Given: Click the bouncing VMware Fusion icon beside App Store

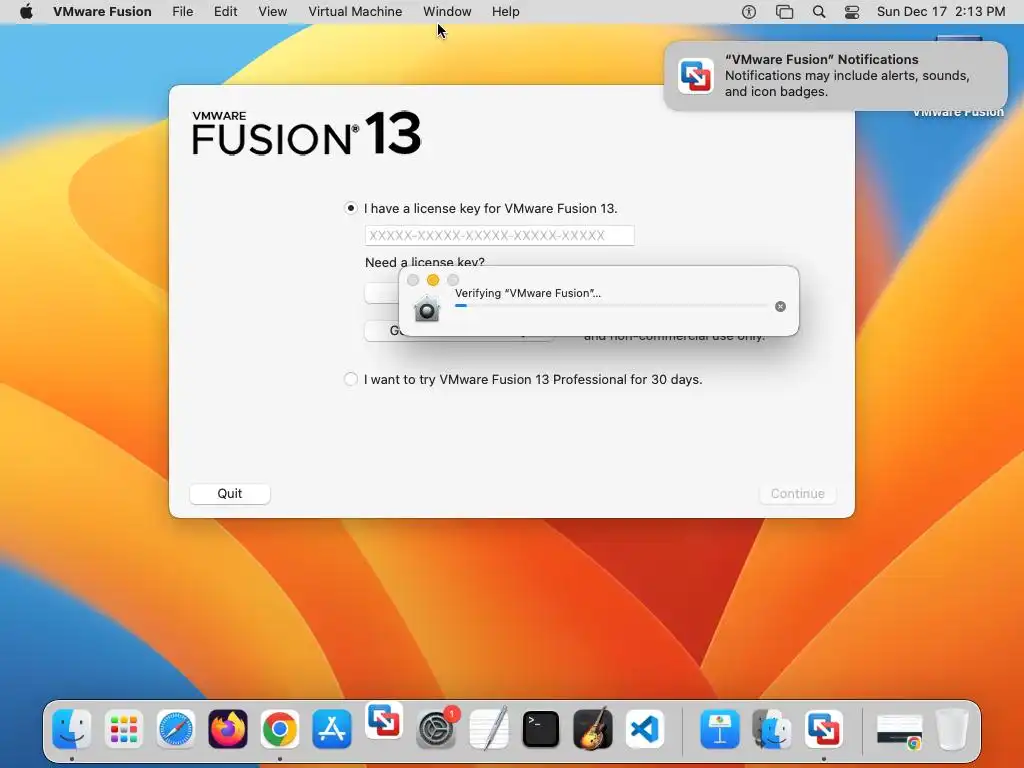Looking at the screenshot, I should 384,720.
